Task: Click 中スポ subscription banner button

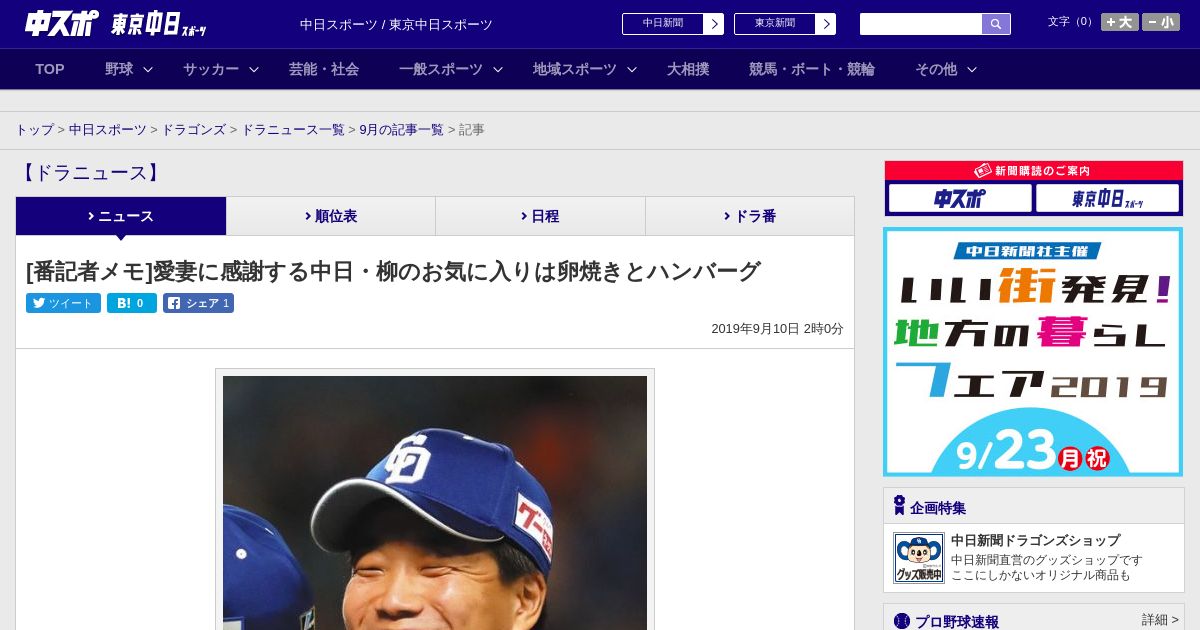Action: pyautogui.click(x=960, y=198)
